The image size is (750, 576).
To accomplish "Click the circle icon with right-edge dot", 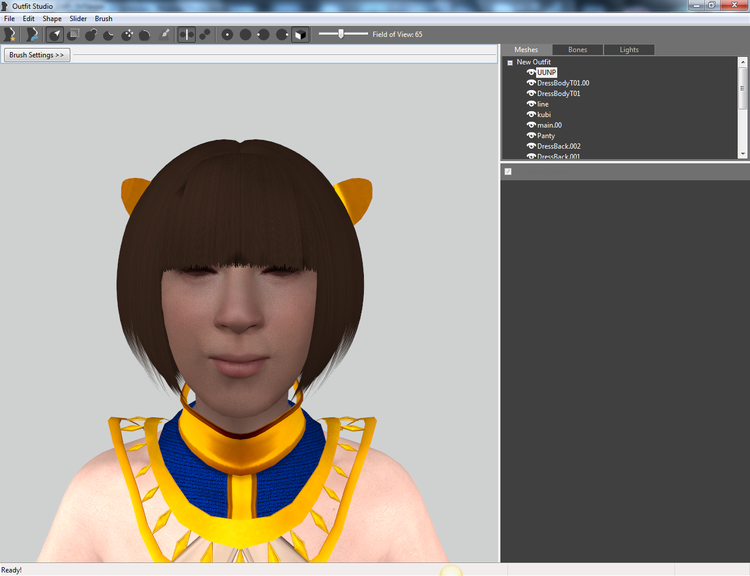I will (x=282, y=34).
